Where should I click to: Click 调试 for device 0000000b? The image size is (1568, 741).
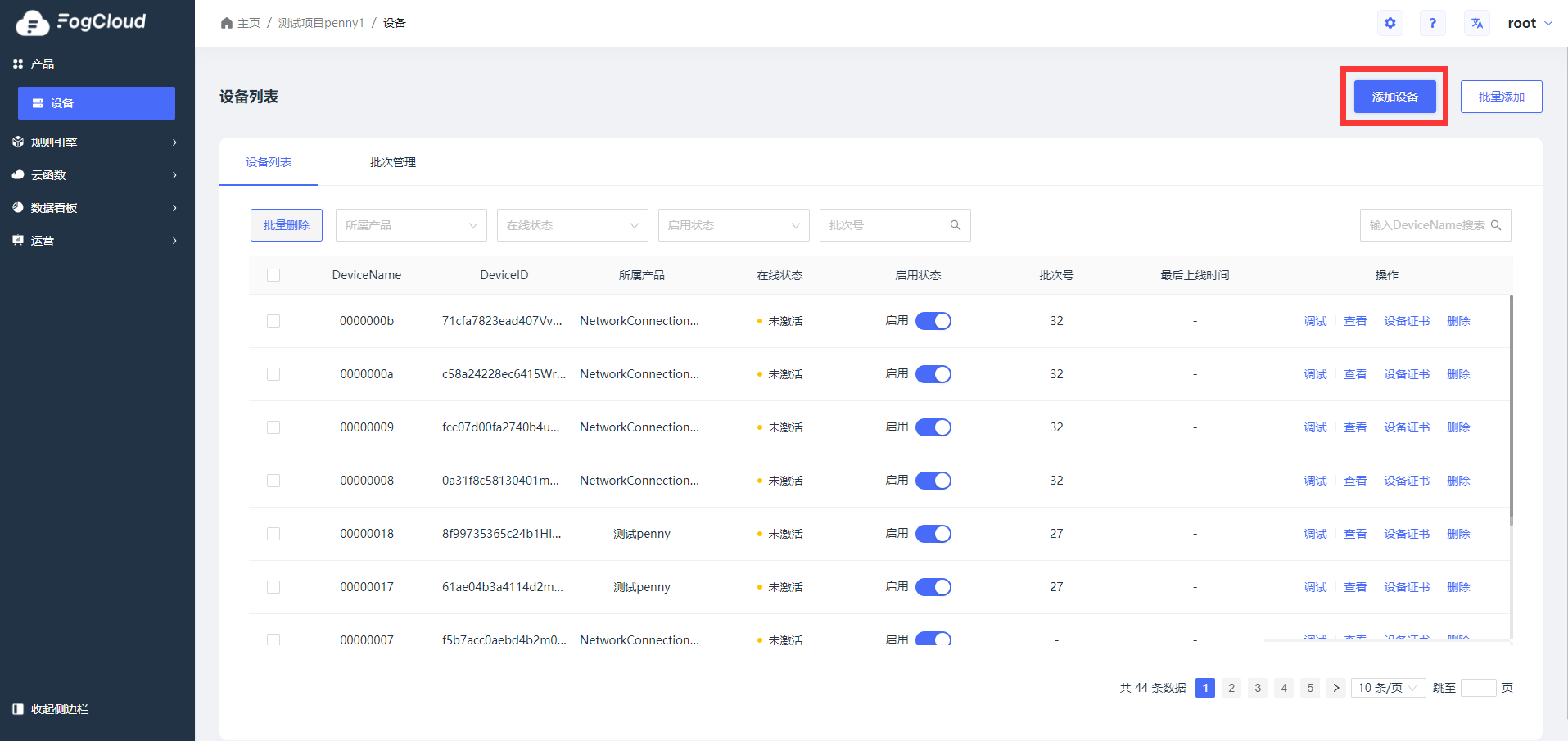click(1315, 321)
